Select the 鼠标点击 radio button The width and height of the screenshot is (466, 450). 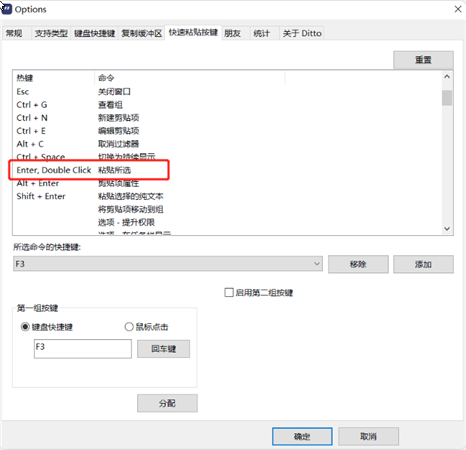[129, 327]
